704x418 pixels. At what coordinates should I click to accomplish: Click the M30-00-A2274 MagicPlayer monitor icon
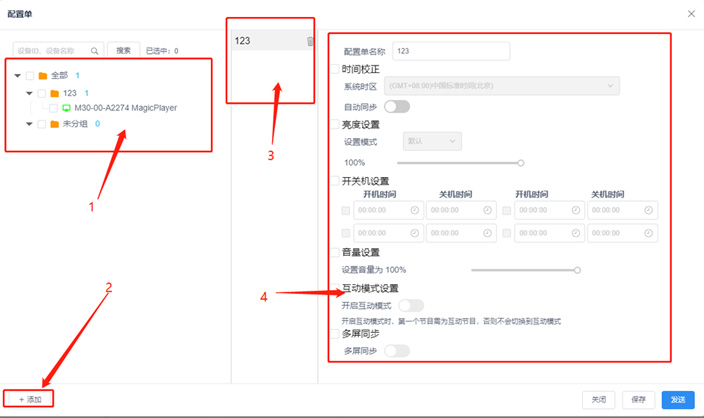67,108
